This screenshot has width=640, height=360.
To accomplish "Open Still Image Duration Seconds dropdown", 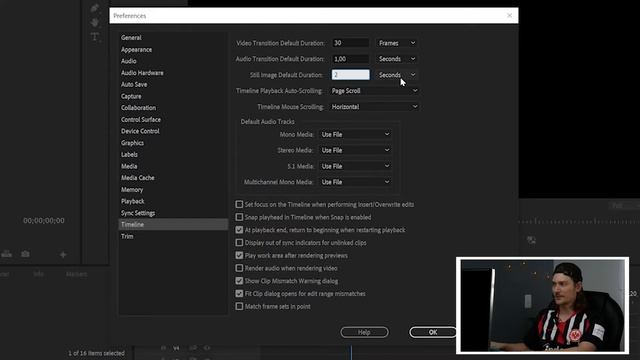I will coord(397,75).
